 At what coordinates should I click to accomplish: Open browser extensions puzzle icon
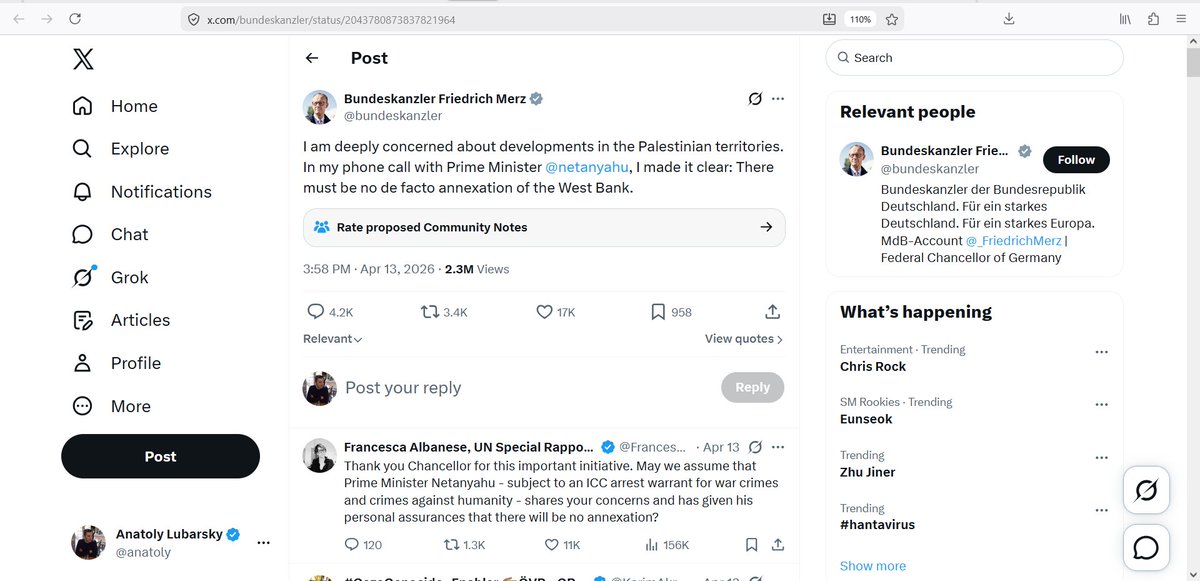pyautogui.click(x=1154, y=19)
